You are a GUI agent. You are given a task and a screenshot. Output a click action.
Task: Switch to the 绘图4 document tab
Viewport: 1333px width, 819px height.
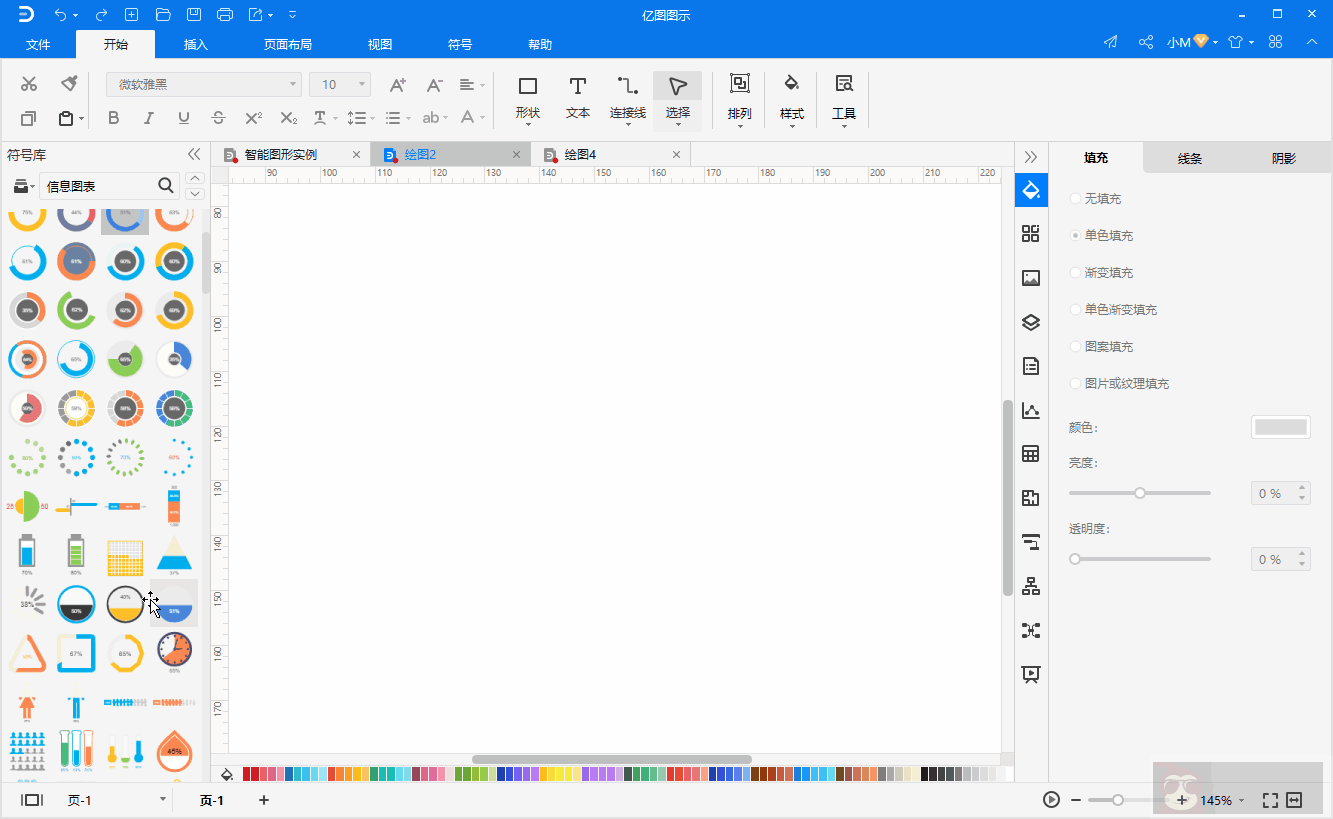point(580,155)
